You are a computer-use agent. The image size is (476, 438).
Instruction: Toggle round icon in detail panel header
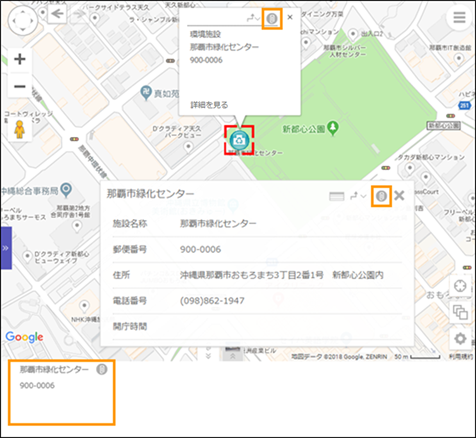click(381, 196)
